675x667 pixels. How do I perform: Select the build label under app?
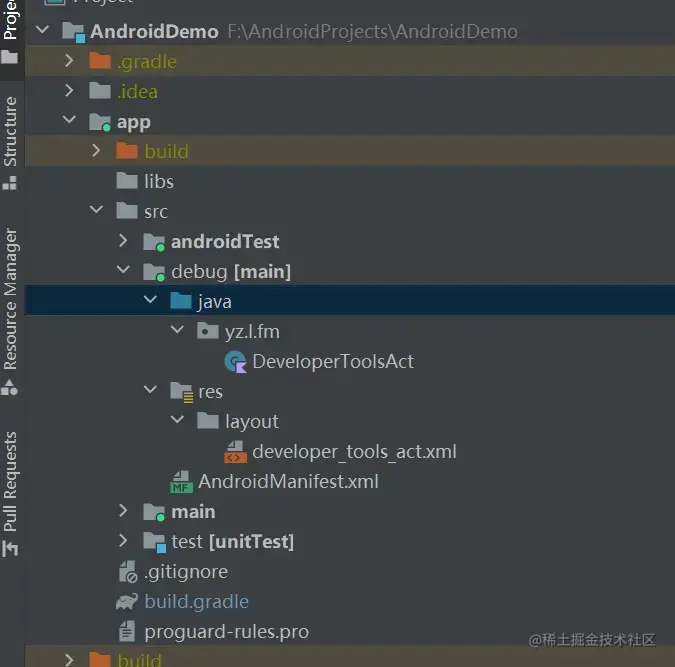166,152
